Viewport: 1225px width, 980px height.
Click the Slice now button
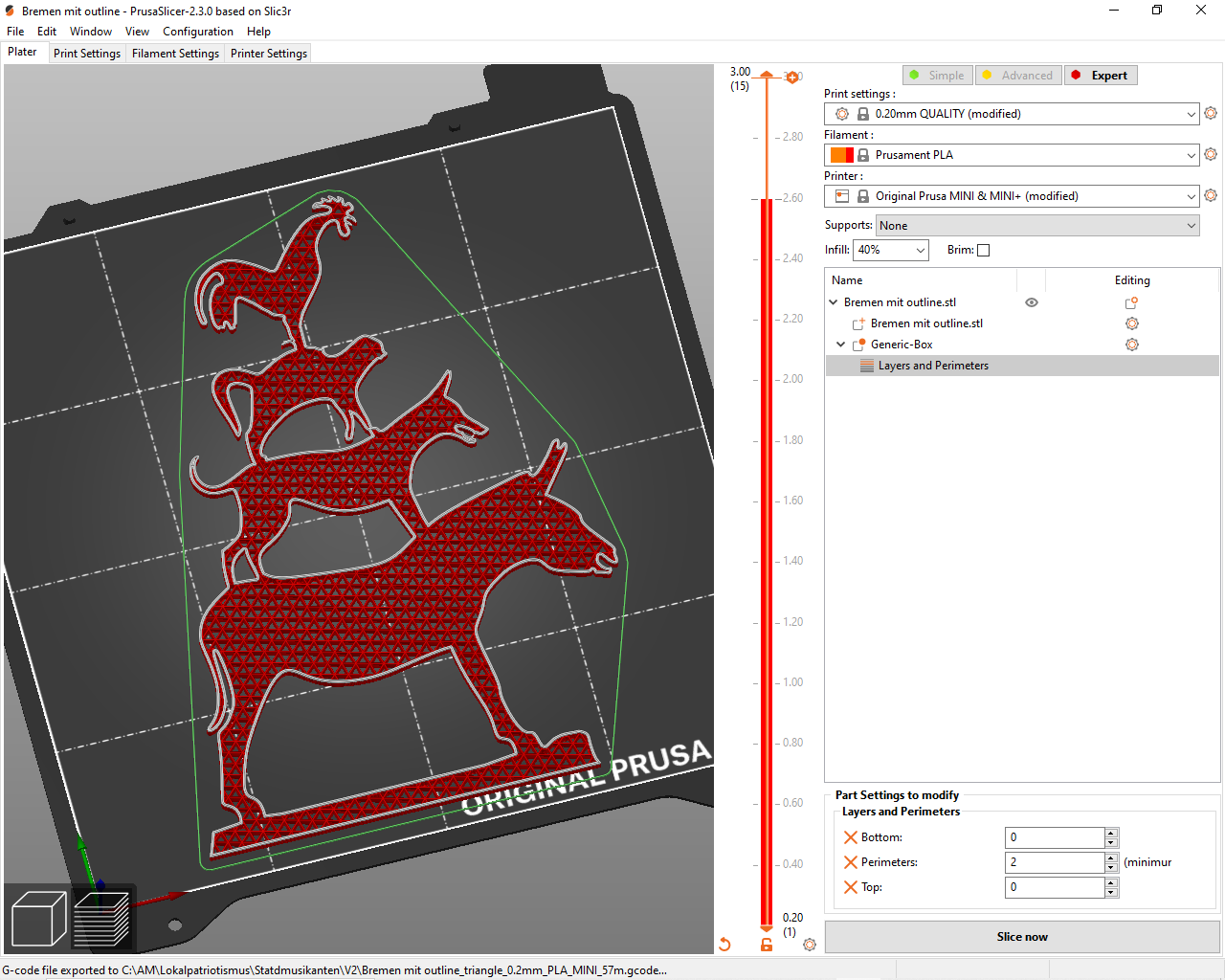point(1022,937)
